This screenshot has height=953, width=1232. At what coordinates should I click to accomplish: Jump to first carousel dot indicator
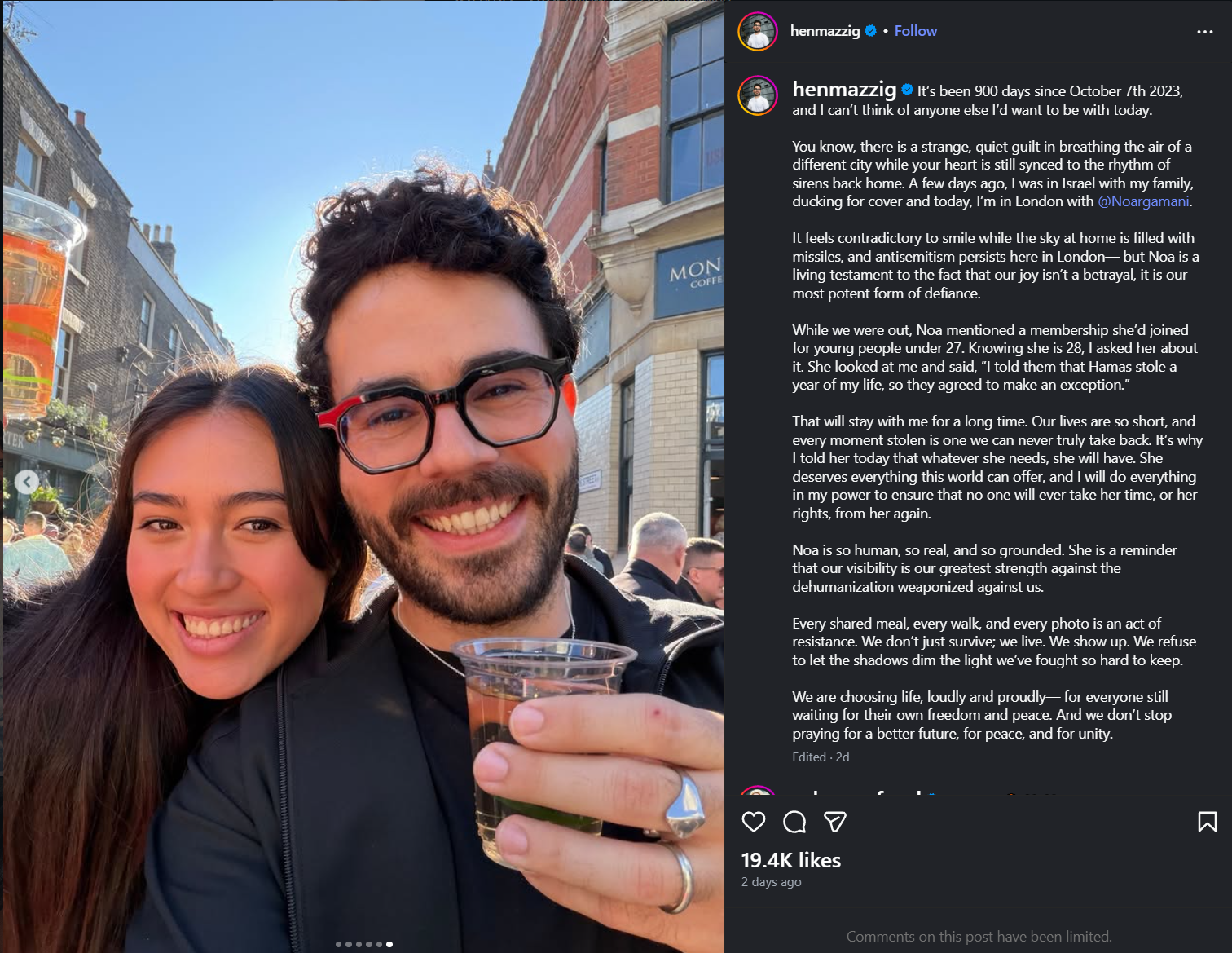click(339, 944)
